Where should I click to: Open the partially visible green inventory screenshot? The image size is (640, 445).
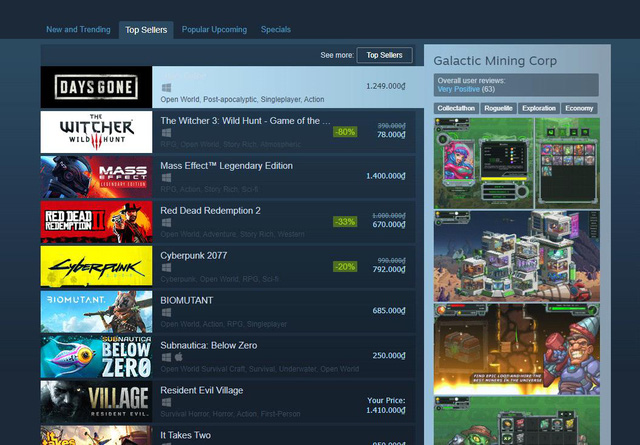pos(517,421)
